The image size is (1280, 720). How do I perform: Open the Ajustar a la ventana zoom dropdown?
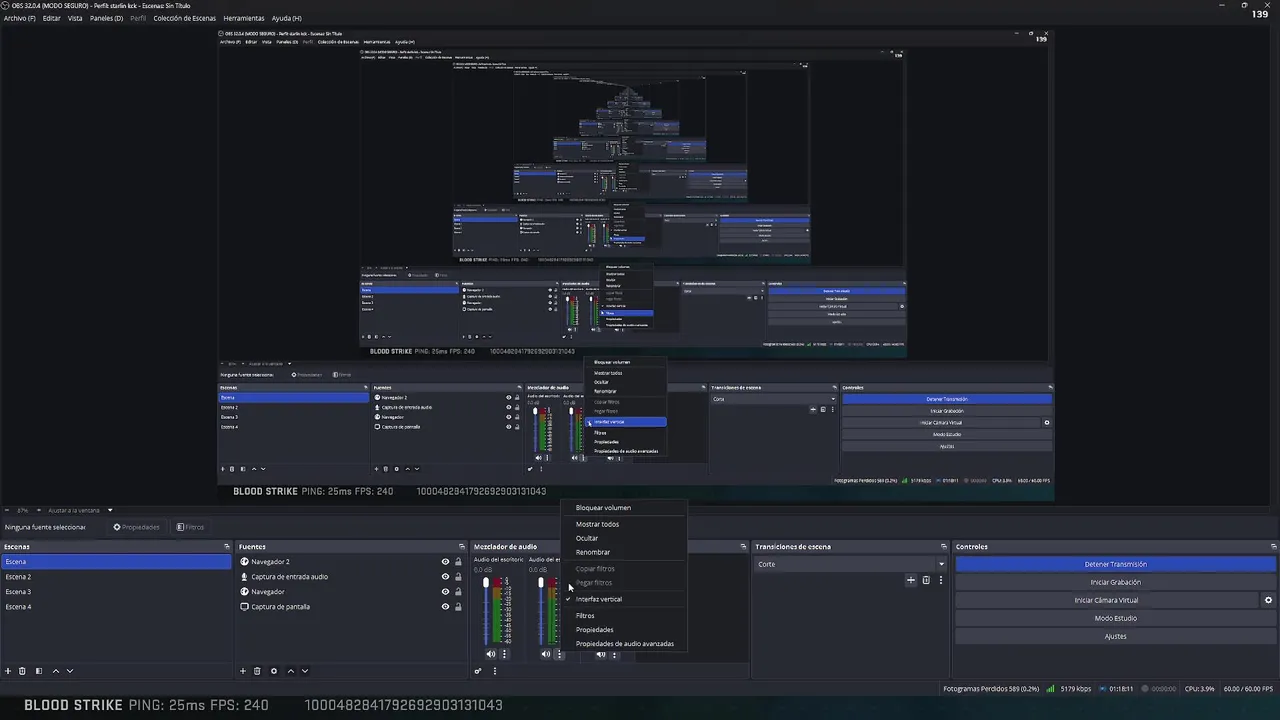[80, 510]
